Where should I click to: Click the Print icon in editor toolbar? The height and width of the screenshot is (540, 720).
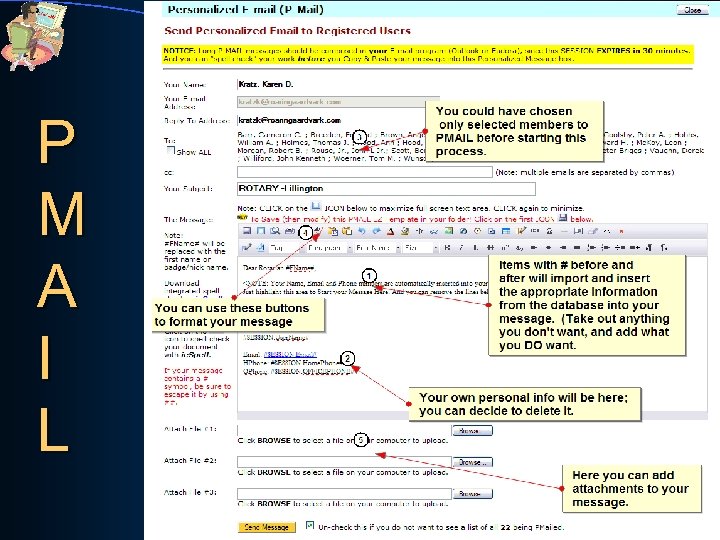click(x=290, y=231)
